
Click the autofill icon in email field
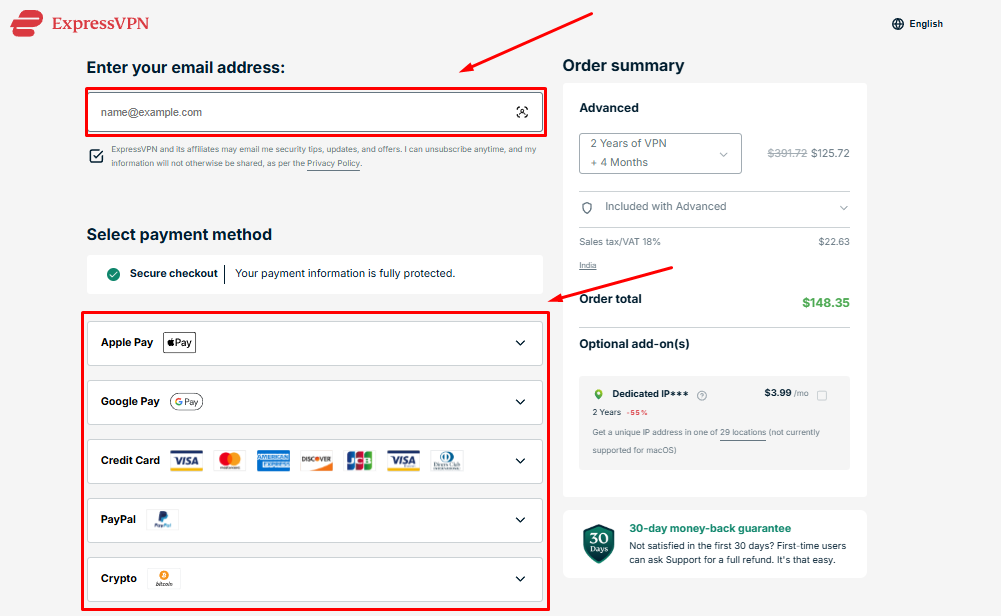(522, 113)
